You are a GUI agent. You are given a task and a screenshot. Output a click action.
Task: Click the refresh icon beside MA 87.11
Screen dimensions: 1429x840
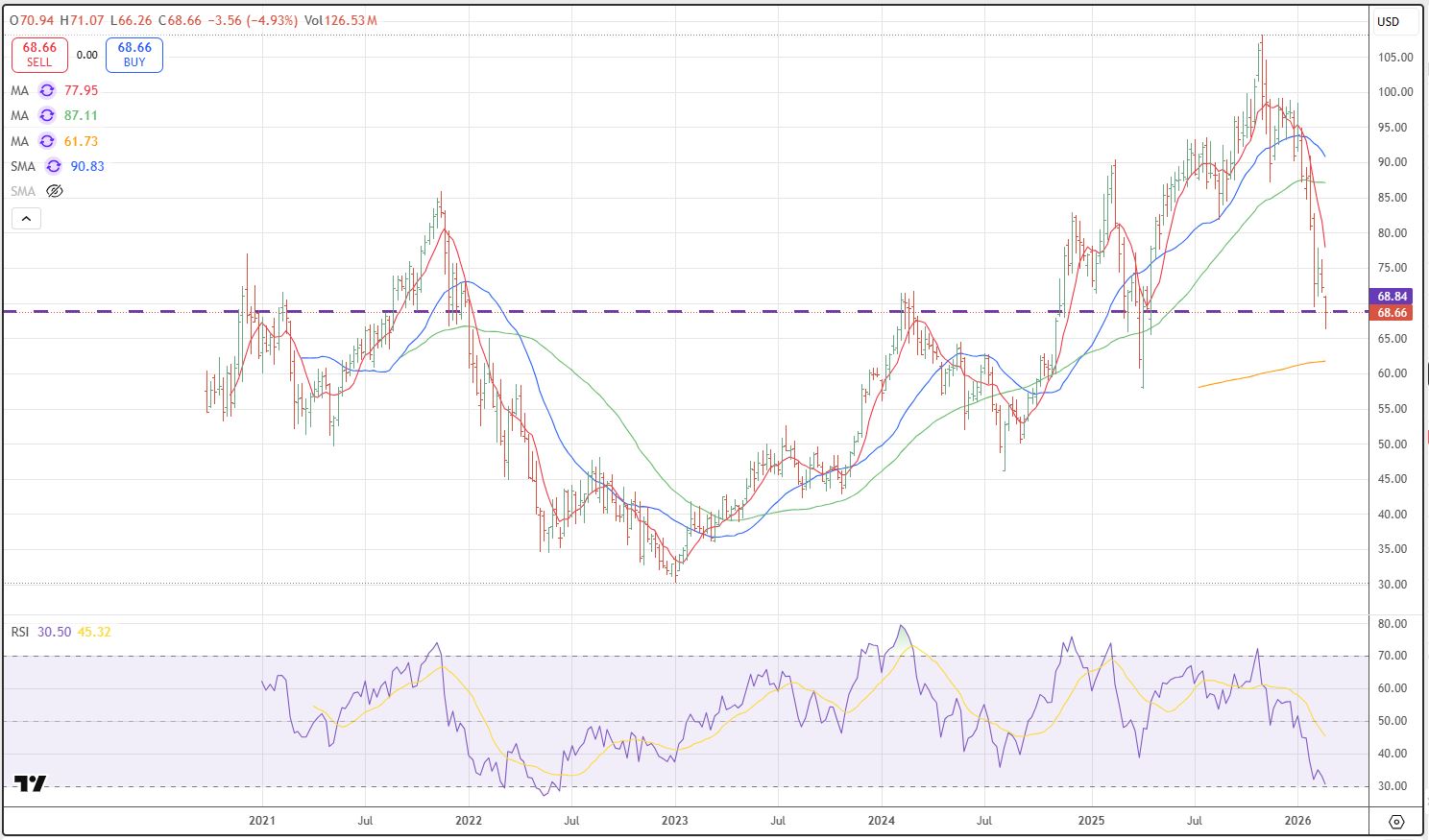[46, 115]
